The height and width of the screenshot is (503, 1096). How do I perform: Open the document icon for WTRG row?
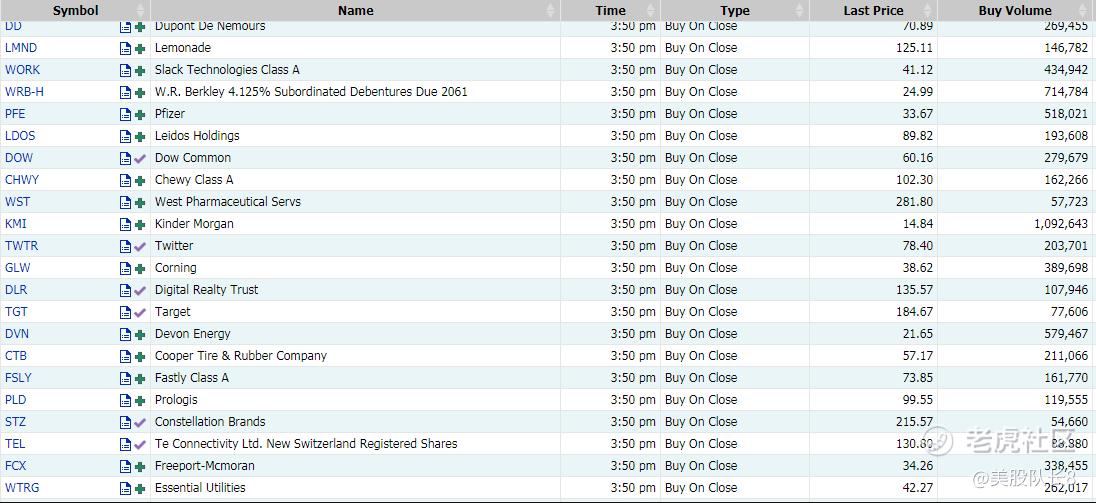[125, 489]
